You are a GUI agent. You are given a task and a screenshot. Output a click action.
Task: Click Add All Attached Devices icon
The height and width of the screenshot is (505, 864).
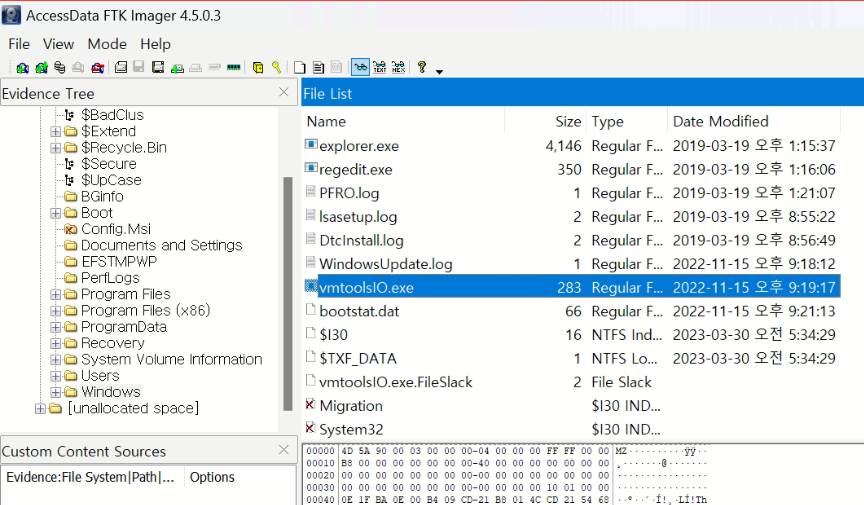tap(41, 68)
